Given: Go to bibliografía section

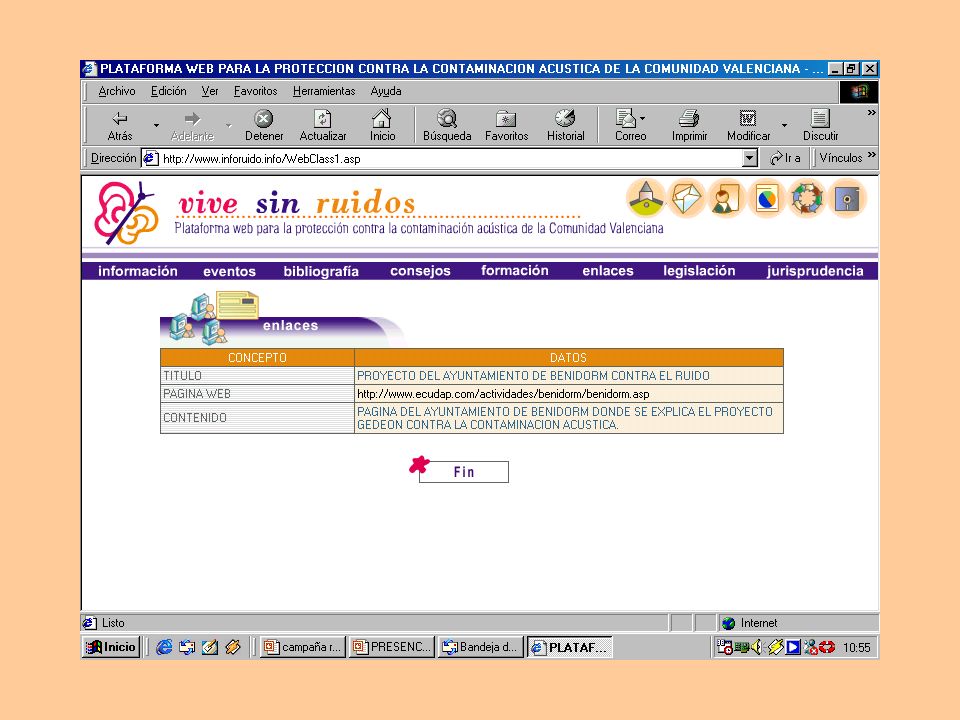Looking at the screenshot, I should point(321,271).
